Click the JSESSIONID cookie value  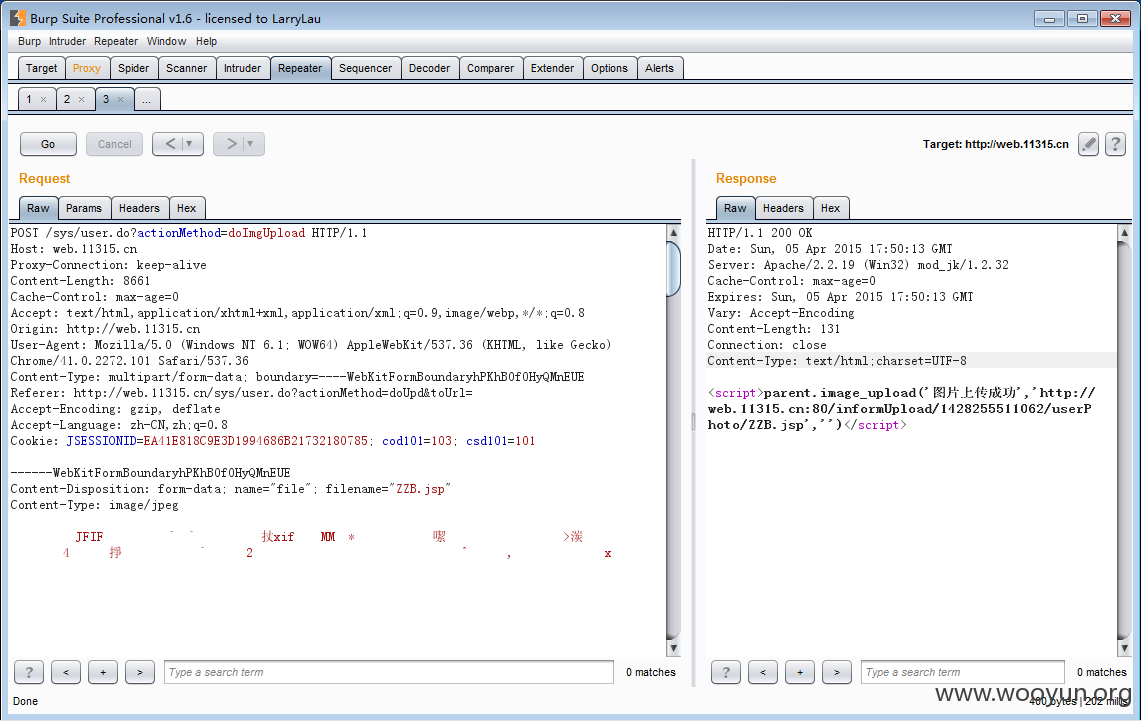(255, 441)
